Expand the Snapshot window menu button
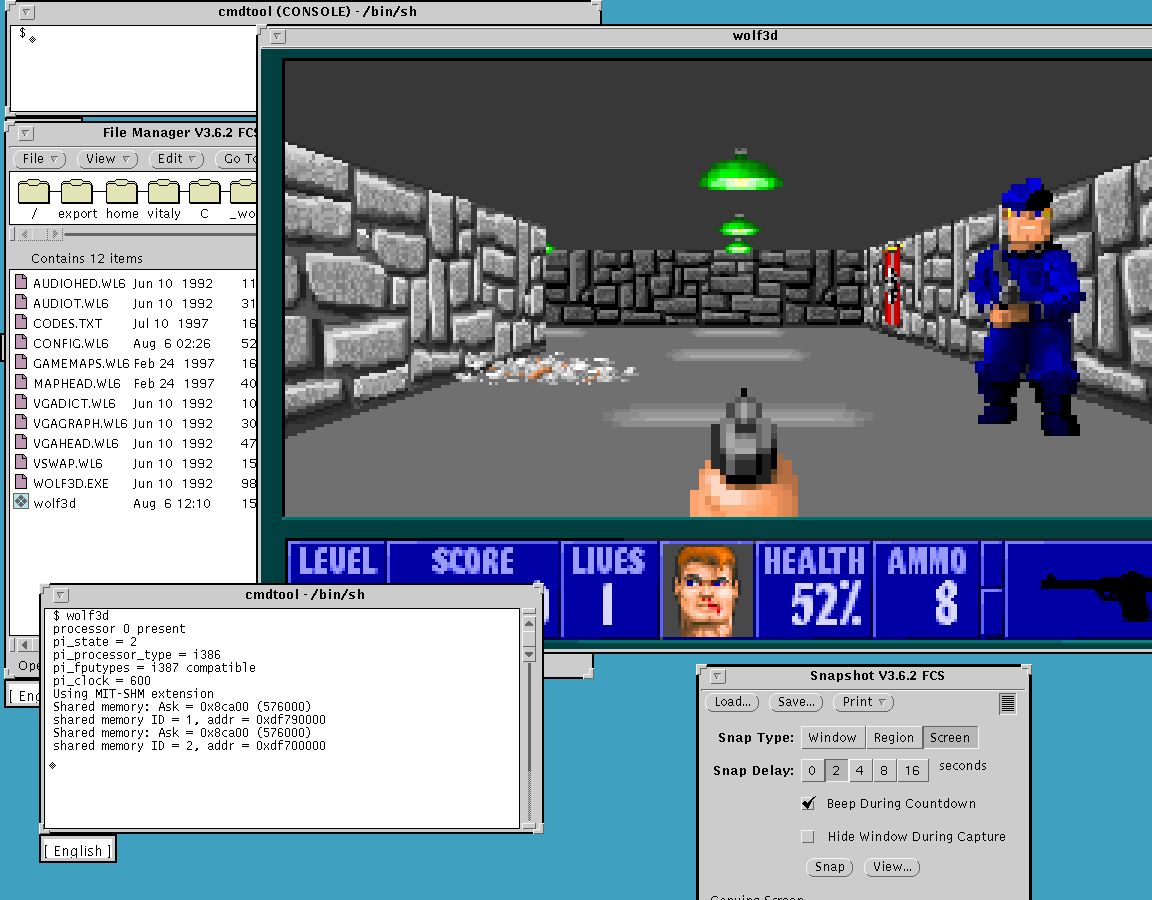The height and width of the screenshot is (900, 1152). (x=717, y=676)
